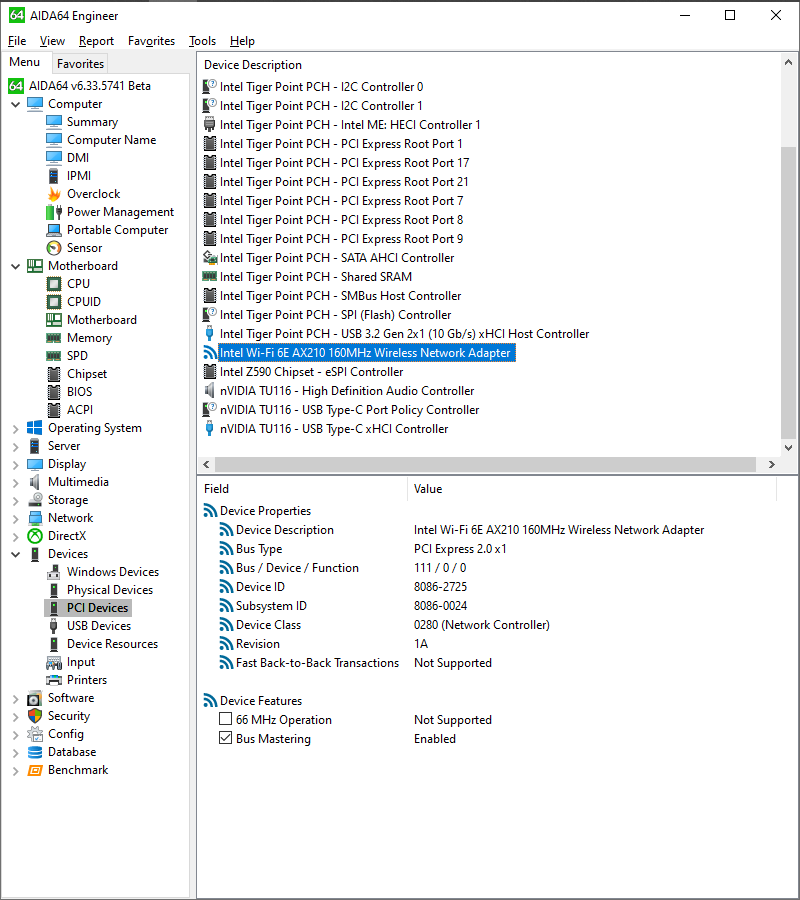Open the View menu

point(52,41)
